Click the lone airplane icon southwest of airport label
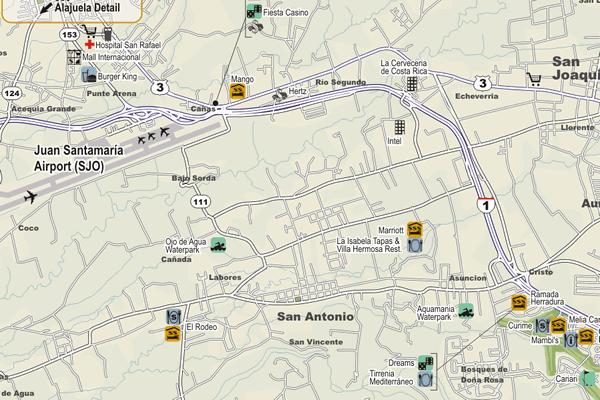 tap(30, 197)
